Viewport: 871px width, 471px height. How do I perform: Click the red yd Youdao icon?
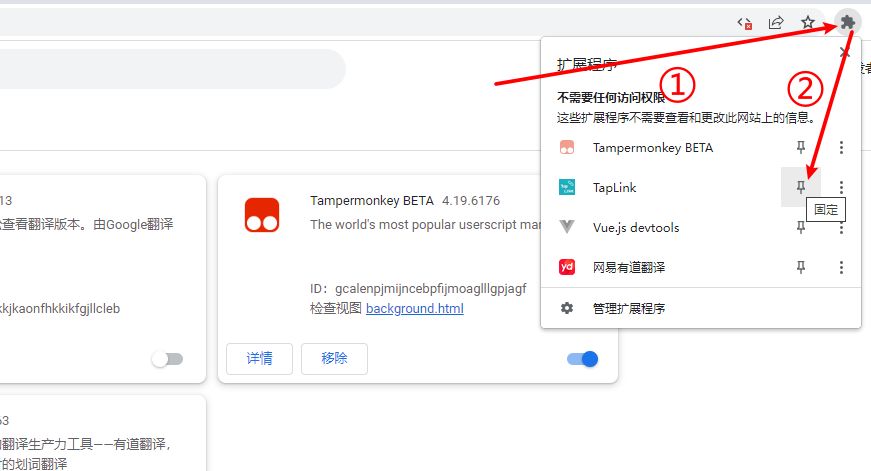click(567, 267)
